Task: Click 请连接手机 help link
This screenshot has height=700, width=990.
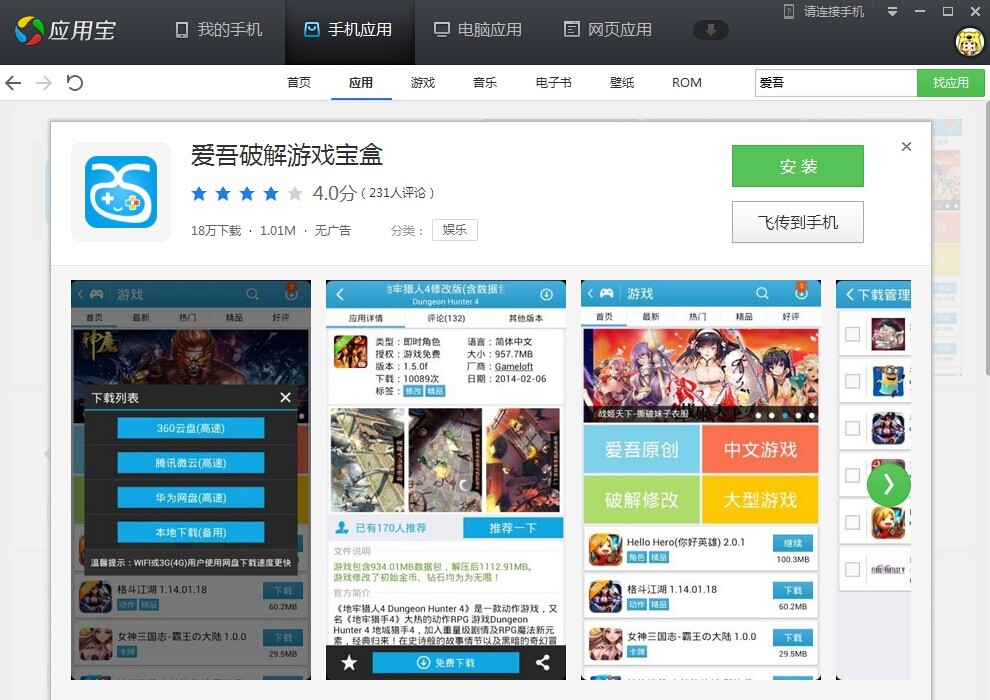Action: pyautogui.click(x=824, y=11)
